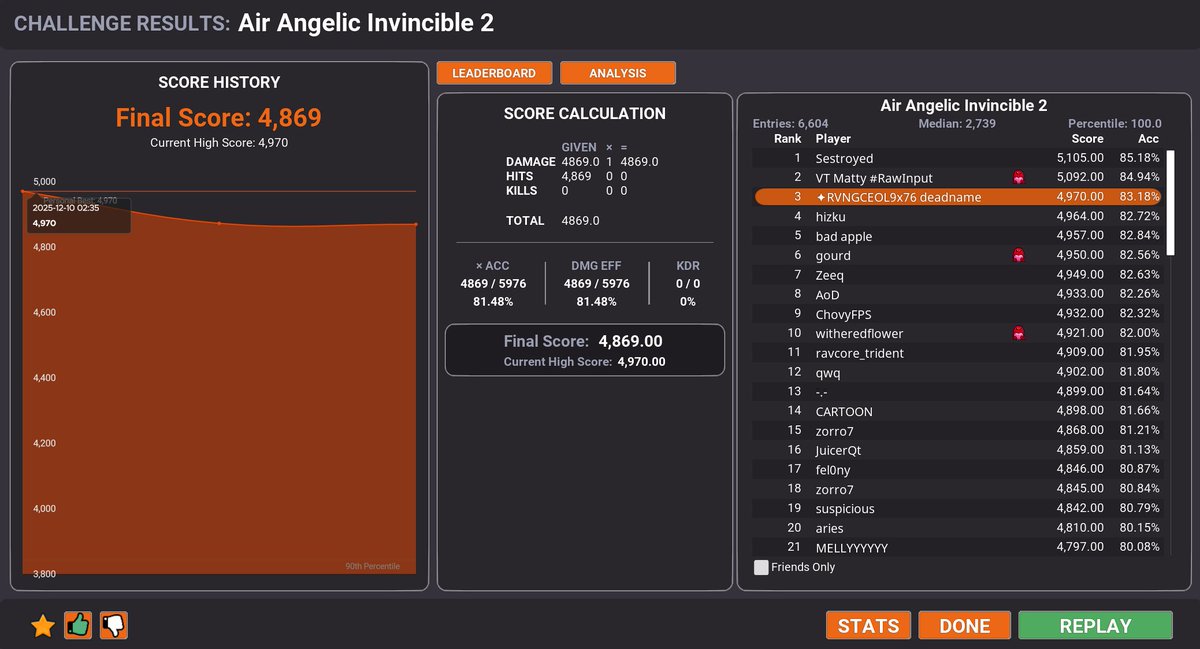Screen dimensions: 1200x649
Task: Toggle the Friends Only checkbox
Action: [x=762, y=567]
